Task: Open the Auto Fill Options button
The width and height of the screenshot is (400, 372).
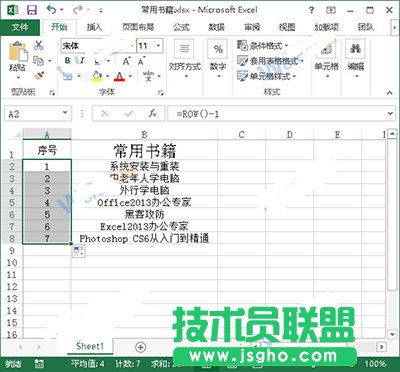Action: [x=79, y=251]
